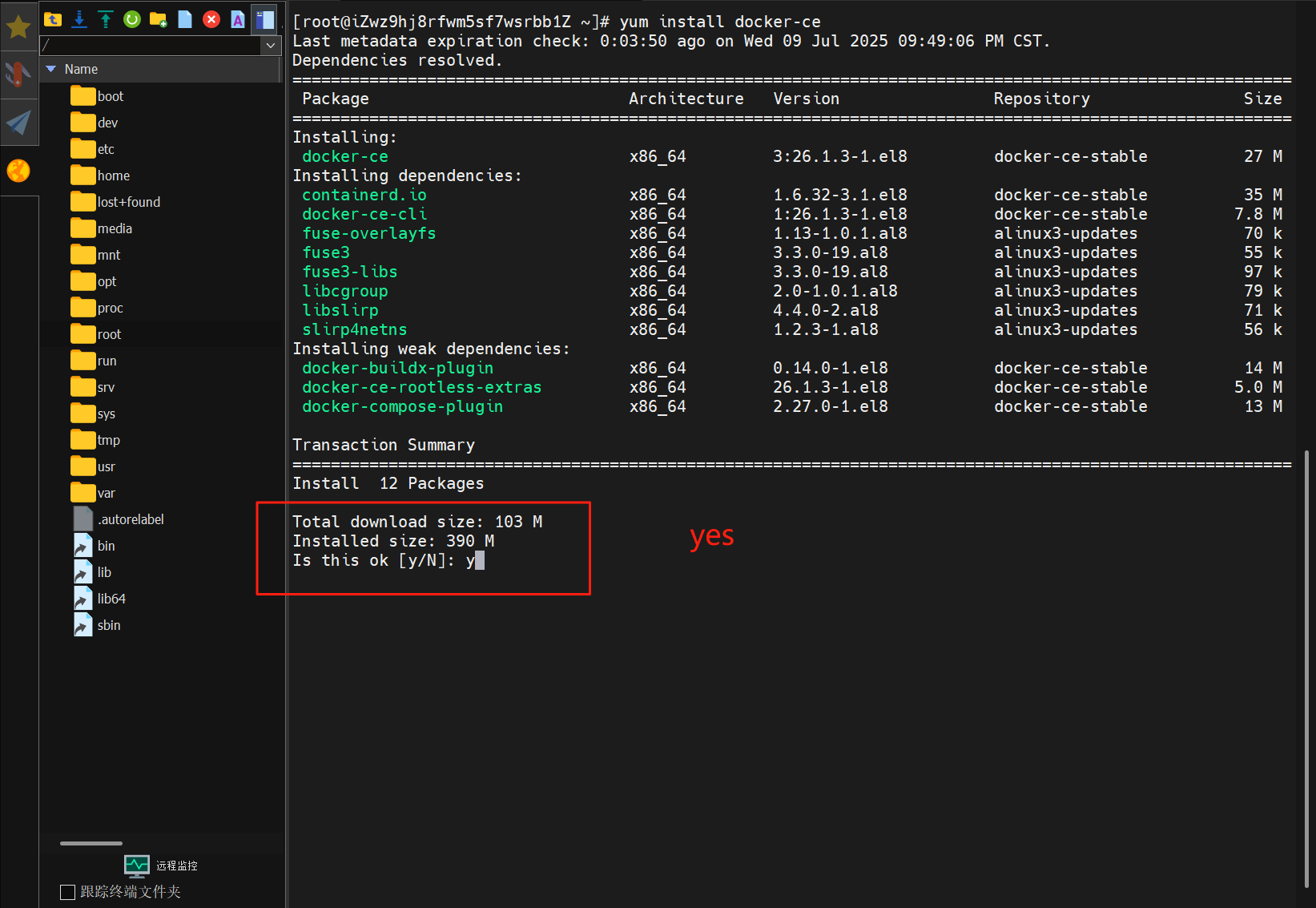Enable the 跟踪终端文件夹 checkbox
Image resolution: width=1316 pixels, height=908 pixels.
[x=66, y=891]
